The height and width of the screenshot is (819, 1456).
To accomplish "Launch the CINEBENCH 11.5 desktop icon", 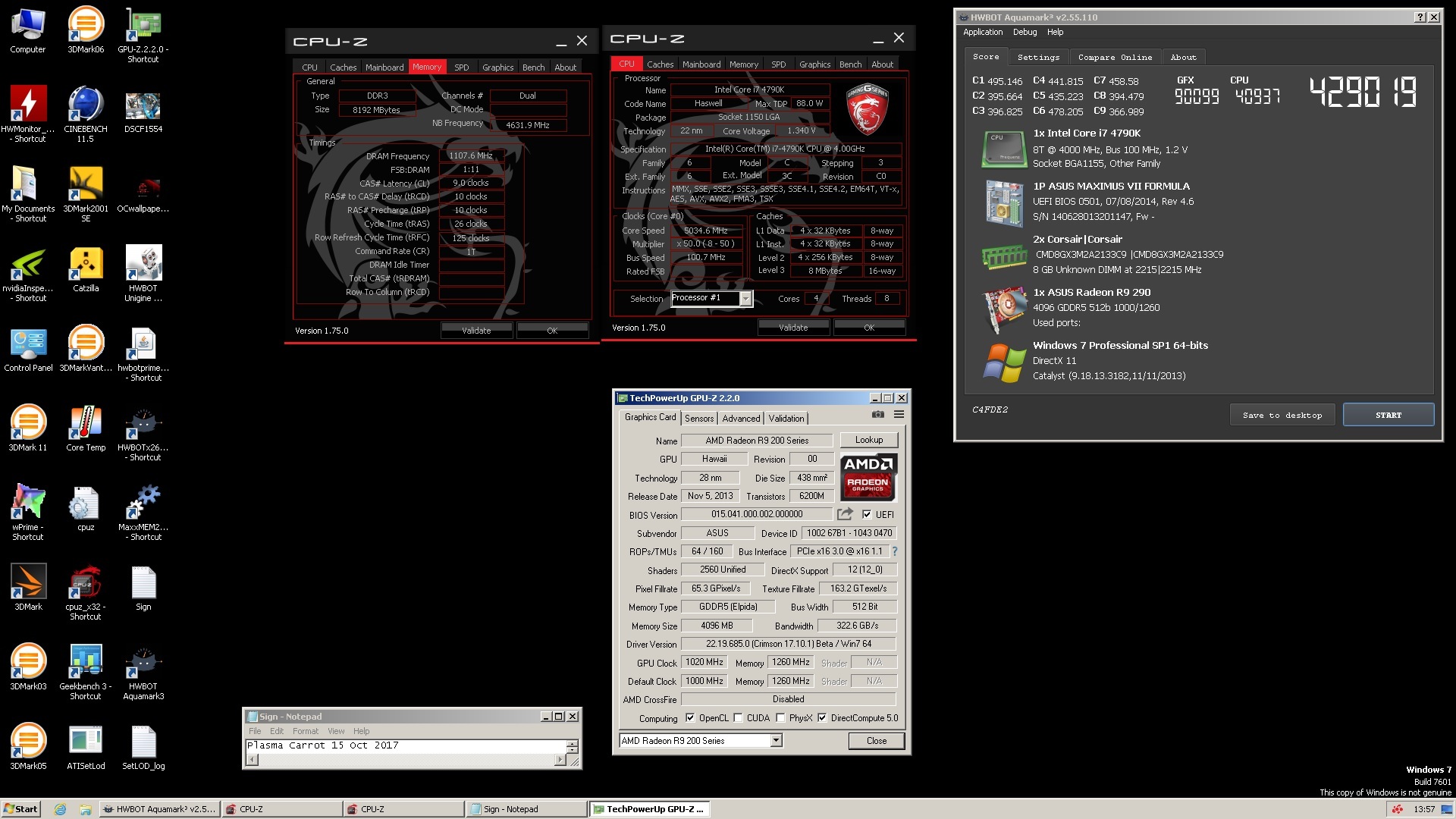I will tap(86, 115).
